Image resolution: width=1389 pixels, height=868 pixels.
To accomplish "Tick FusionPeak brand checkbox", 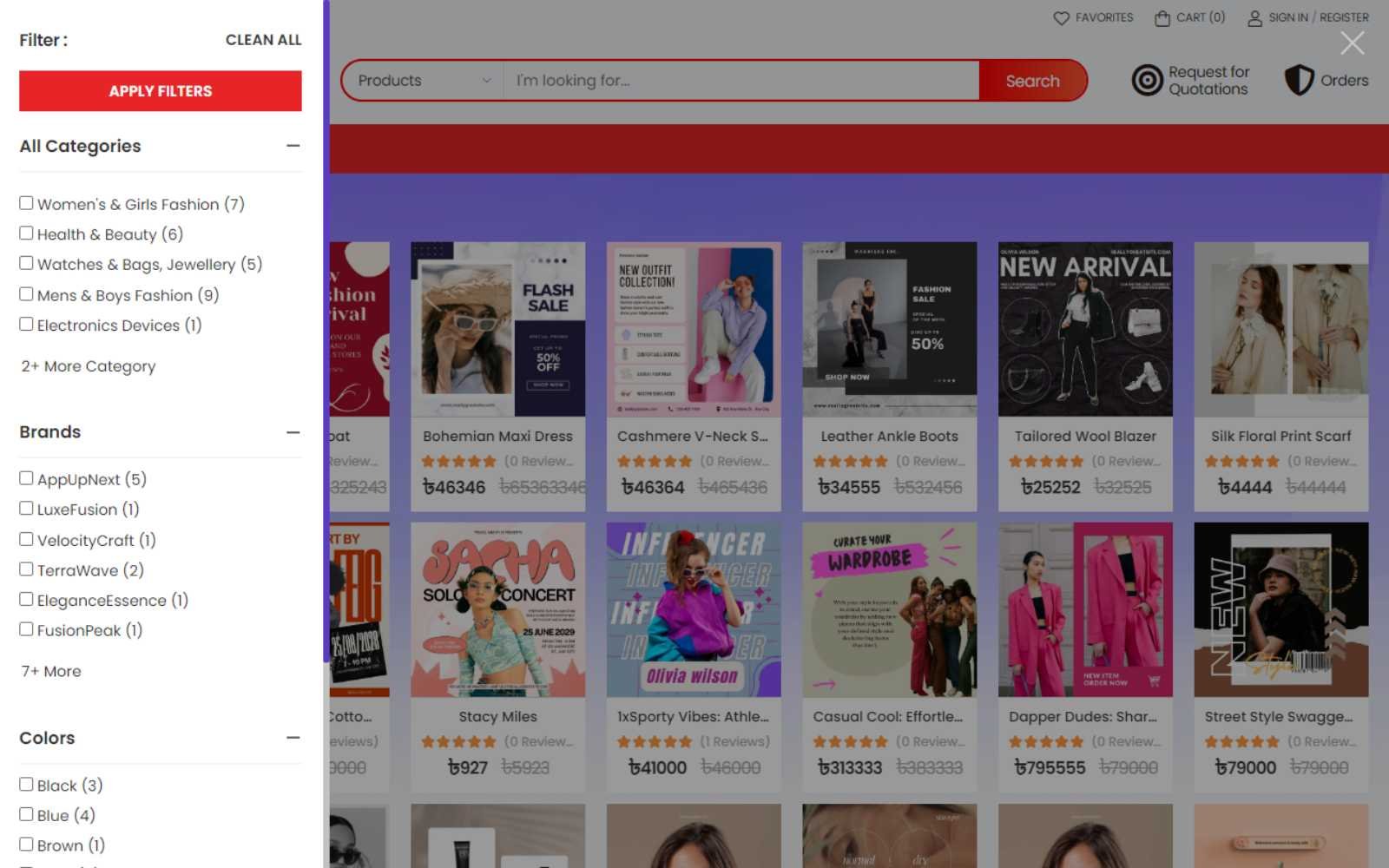I will tap(26, 629).
